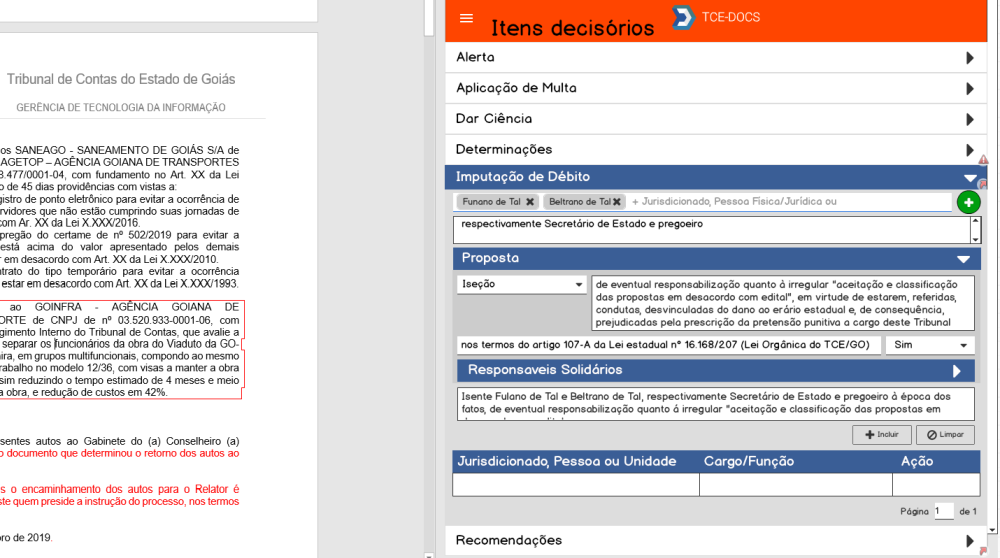1000x558 pixels.
Task: Open the hamburger menu in the orange header
Action: tap(466, 18)
